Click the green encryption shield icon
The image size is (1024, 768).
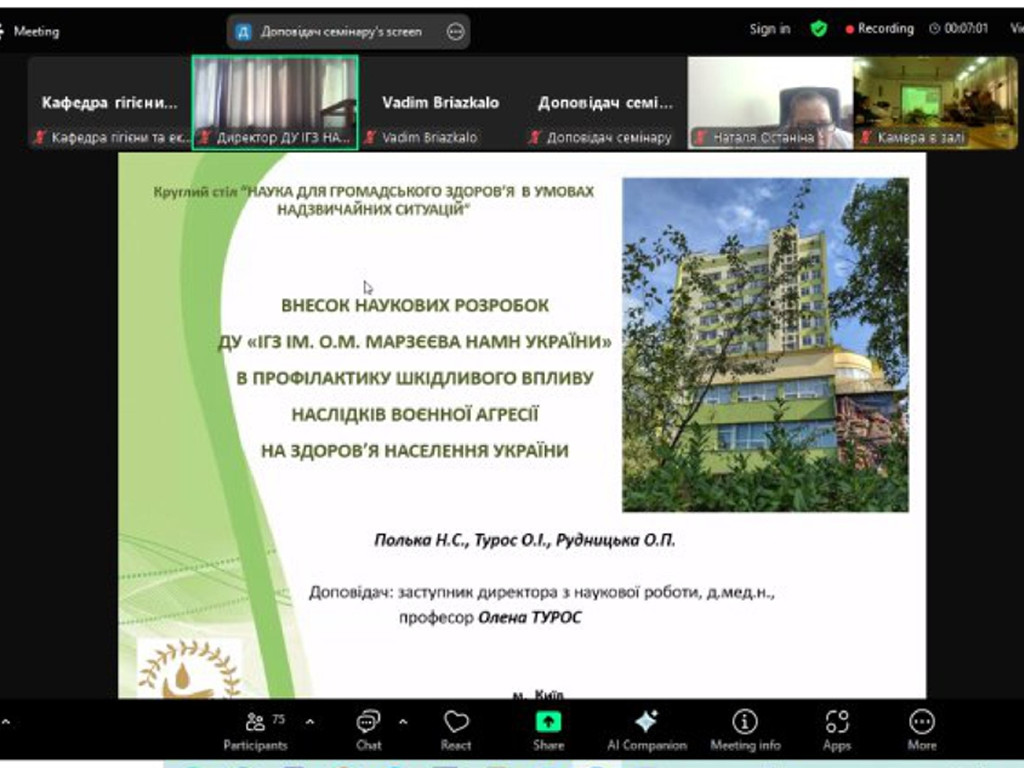[x=818, y=29]
